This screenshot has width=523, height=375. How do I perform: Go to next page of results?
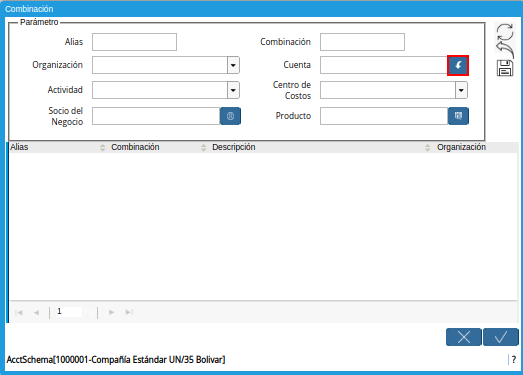click(111, 312)
